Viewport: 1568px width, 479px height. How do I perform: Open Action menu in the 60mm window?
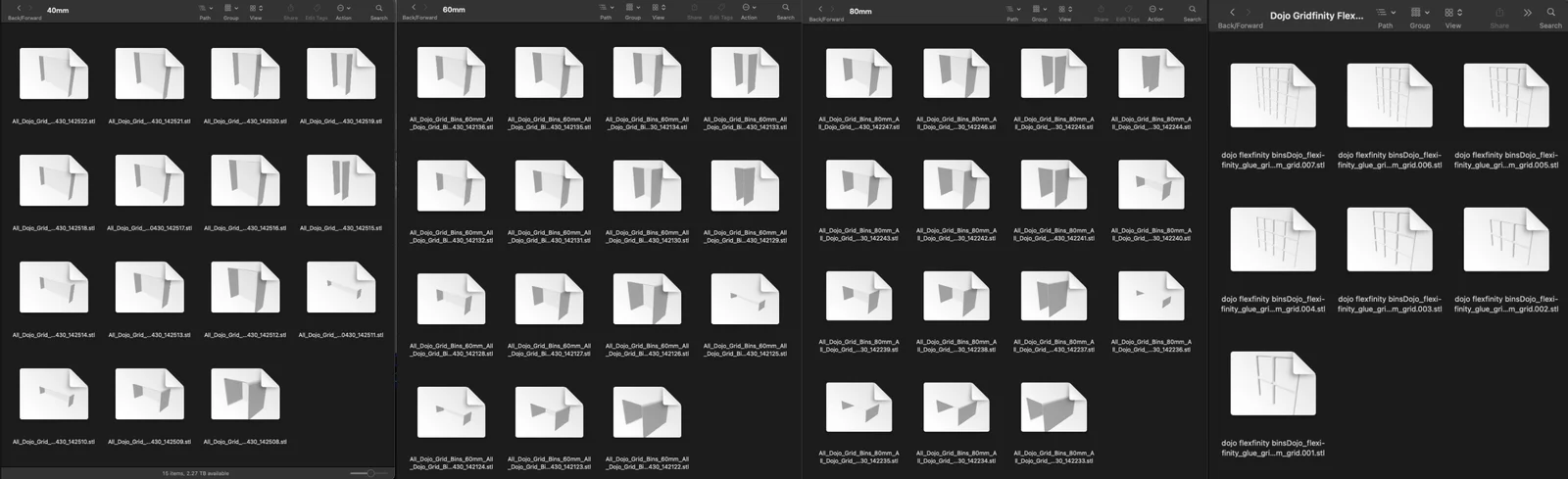[749, 9]
